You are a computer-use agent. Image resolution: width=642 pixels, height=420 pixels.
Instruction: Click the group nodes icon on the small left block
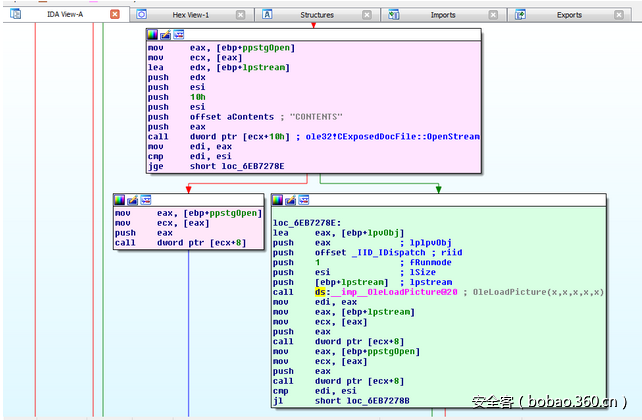point(145,201)
